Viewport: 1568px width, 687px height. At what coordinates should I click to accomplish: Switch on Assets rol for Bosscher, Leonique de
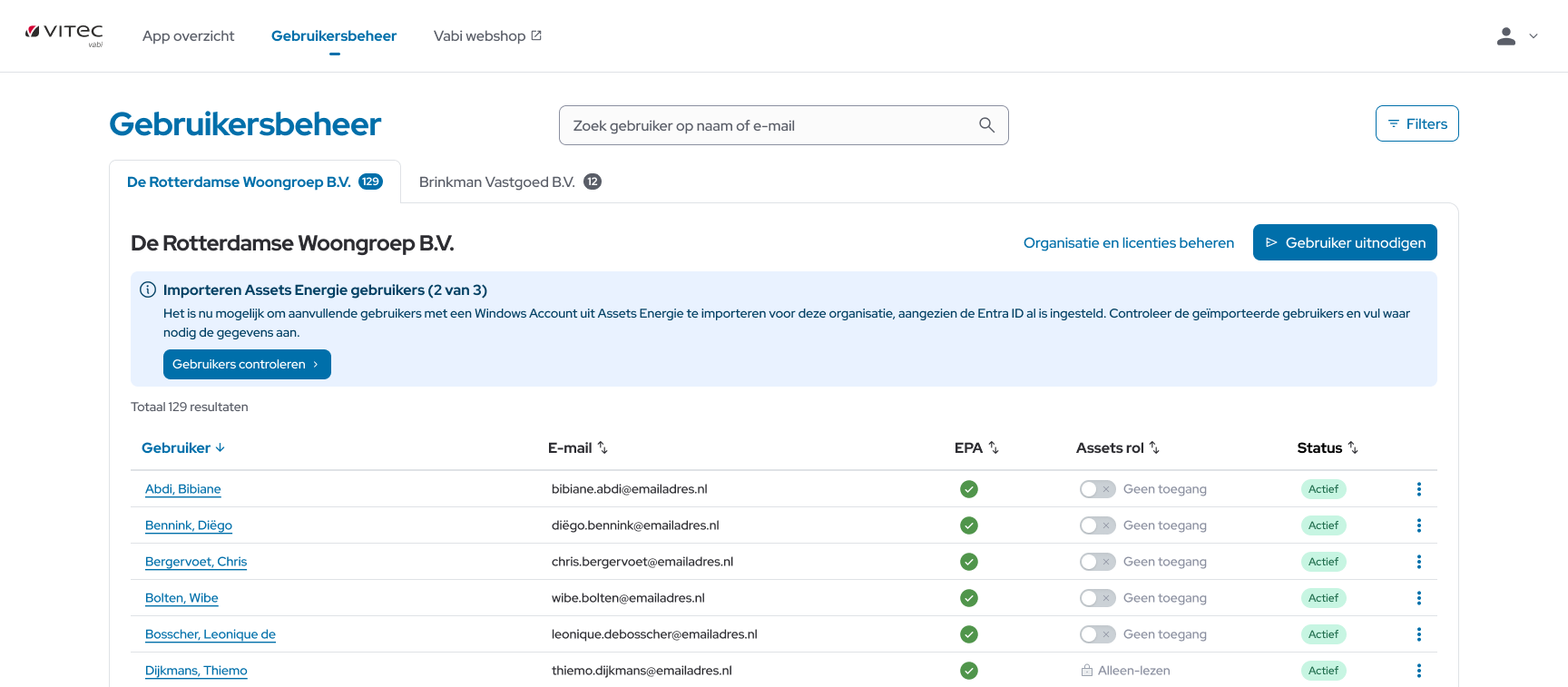click(1096, 634)
